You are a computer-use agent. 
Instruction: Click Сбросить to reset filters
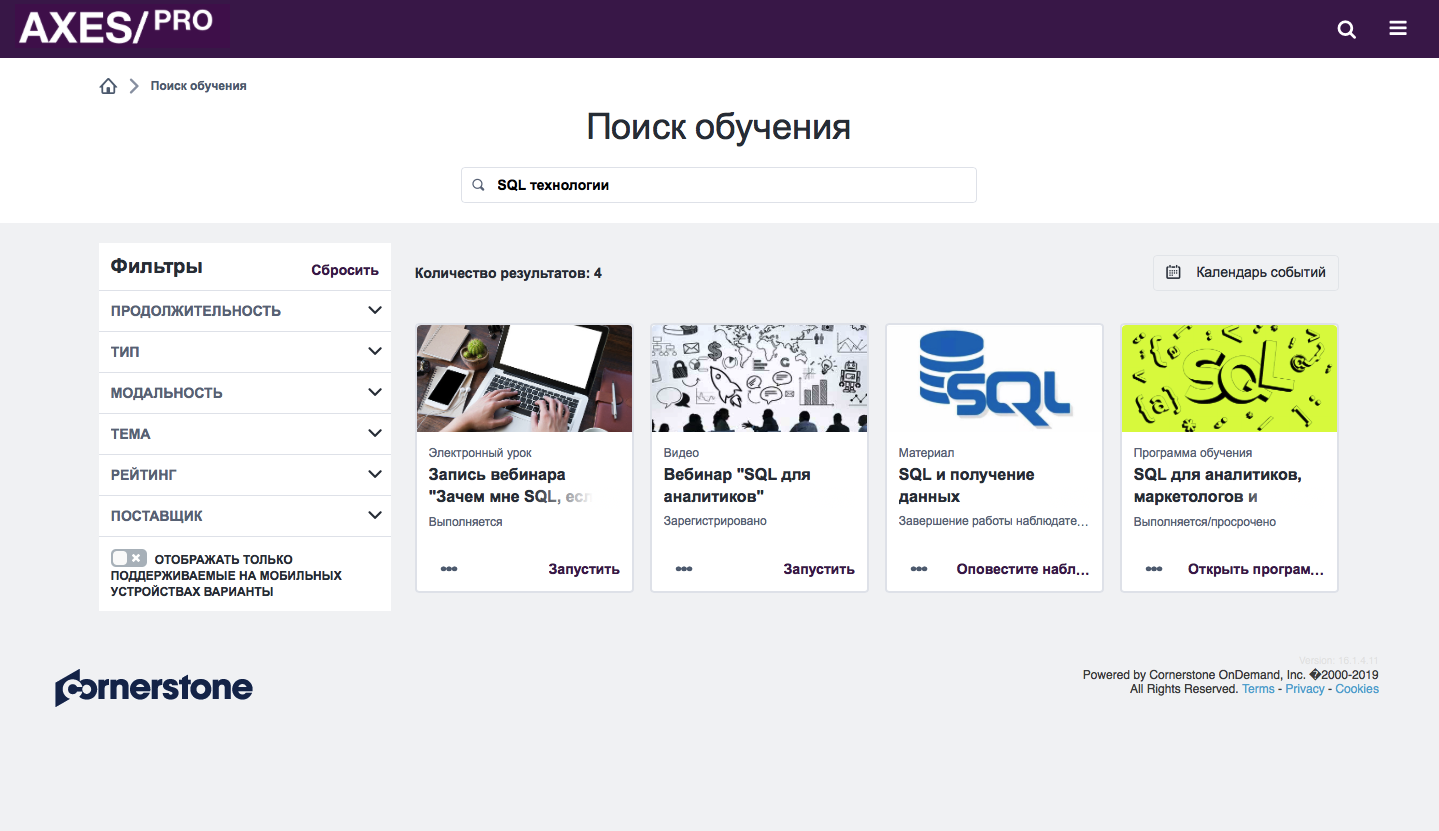(x=345, y=270)
